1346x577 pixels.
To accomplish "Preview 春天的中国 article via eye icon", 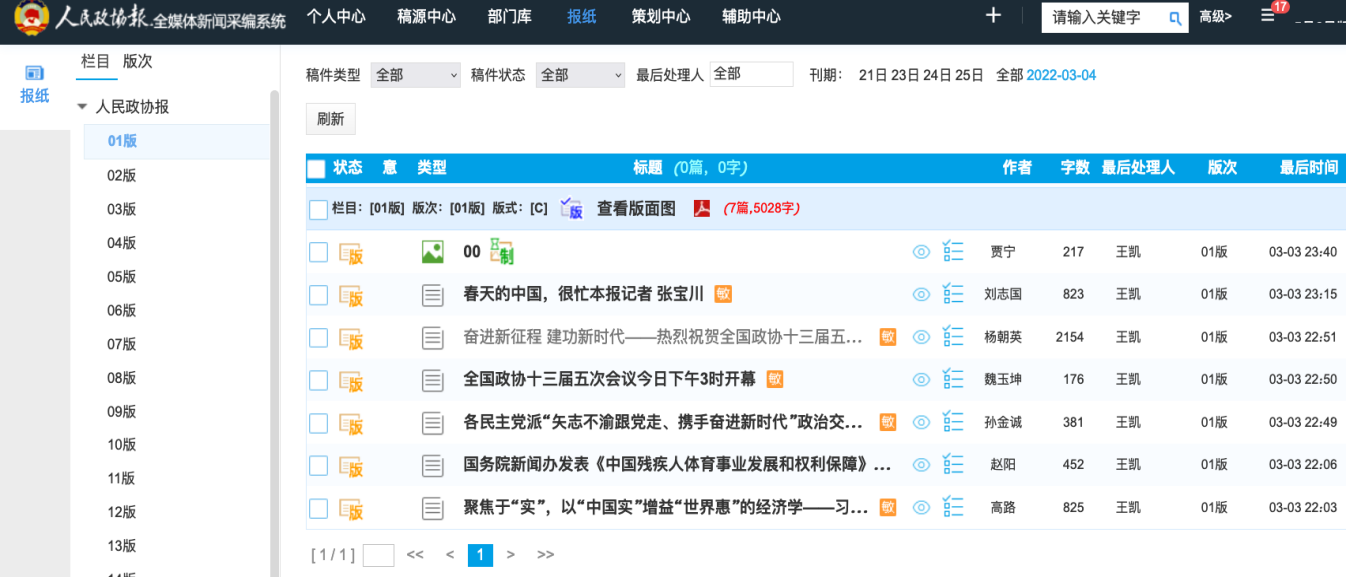I will coord(921,295).
